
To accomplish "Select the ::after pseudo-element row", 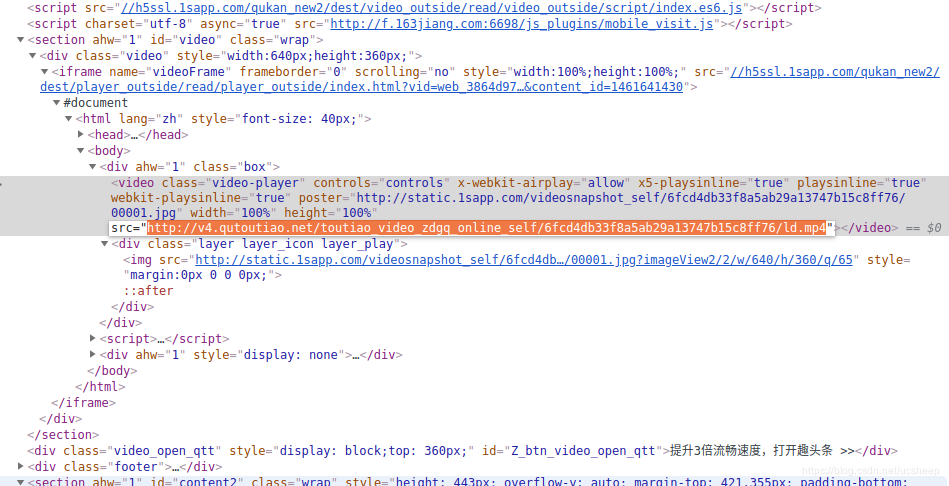I will coord(148,291).
